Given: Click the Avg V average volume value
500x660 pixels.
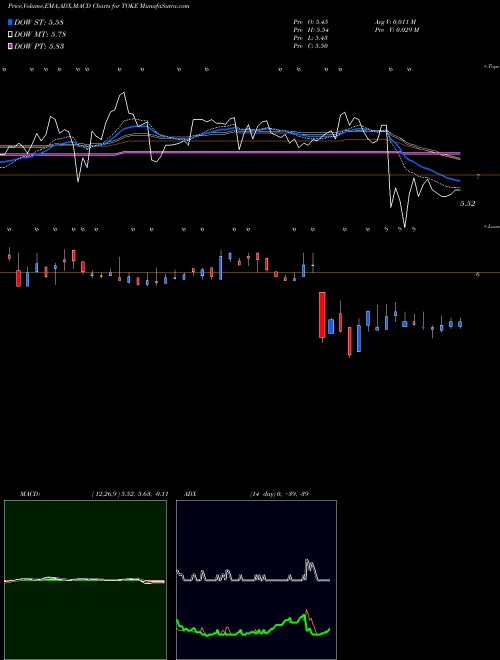Looking at the screenshot, I should click(395, 21).
